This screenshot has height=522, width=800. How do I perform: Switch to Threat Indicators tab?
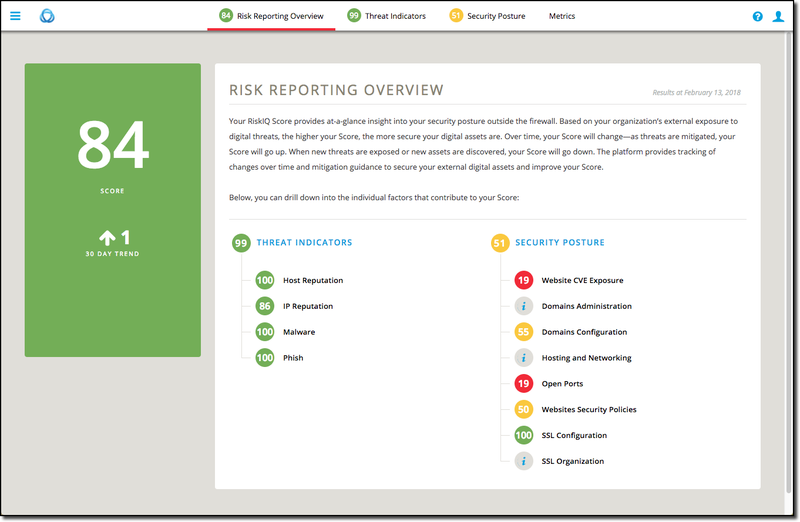(386, 16)
